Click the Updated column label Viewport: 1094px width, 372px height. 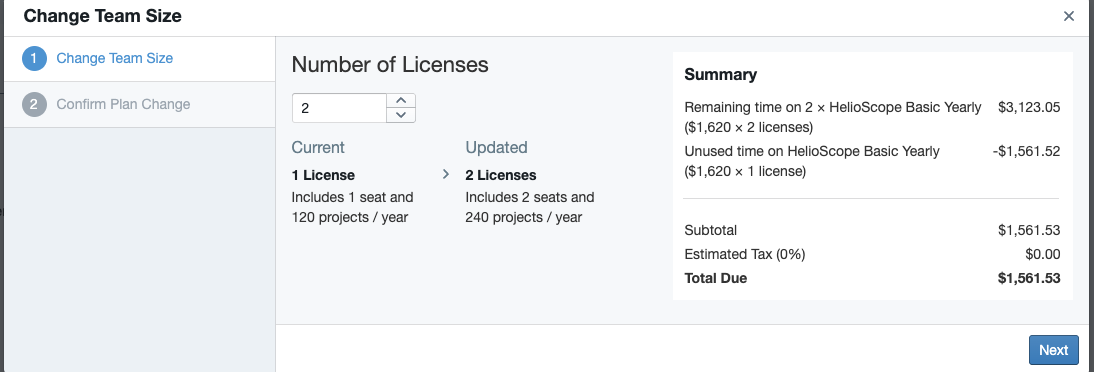[496, 148]
